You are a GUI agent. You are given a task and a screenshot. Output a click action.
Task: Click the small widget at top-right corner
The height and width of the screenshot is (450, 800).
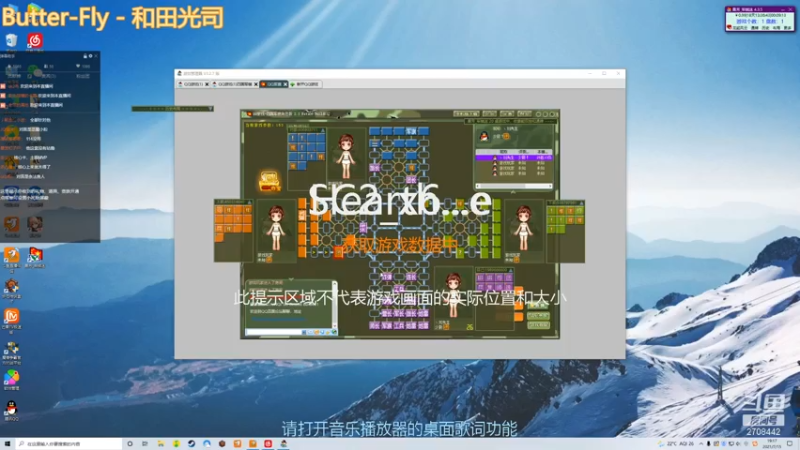760,19
